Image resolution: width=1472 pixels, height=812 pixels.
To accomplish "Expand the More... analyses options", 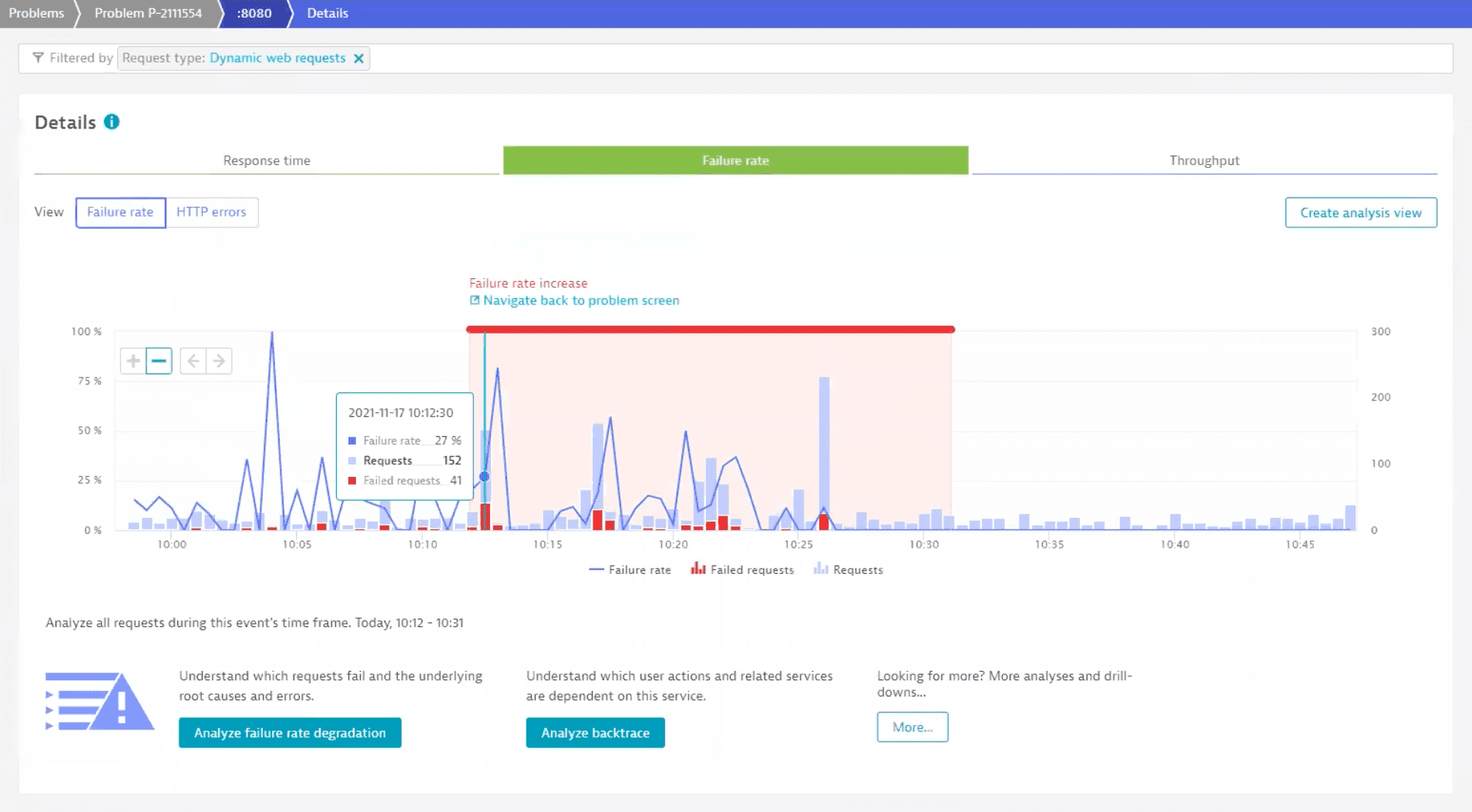I will 912,727.
